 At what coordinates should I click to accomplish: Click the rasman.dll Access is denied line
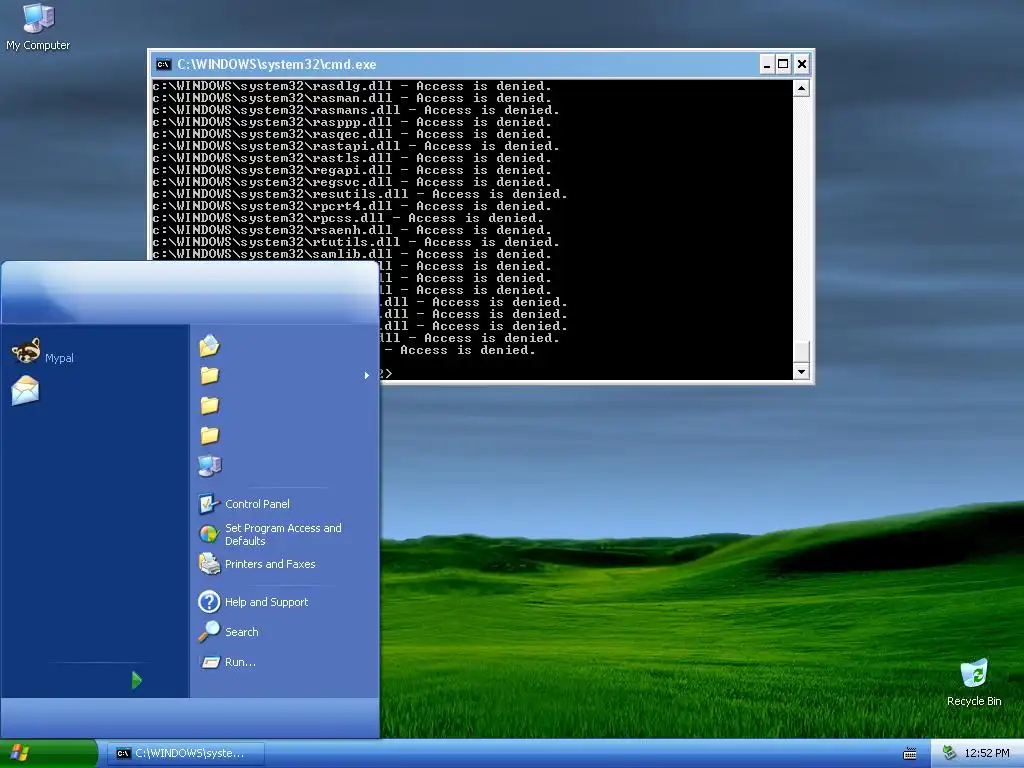352,98
